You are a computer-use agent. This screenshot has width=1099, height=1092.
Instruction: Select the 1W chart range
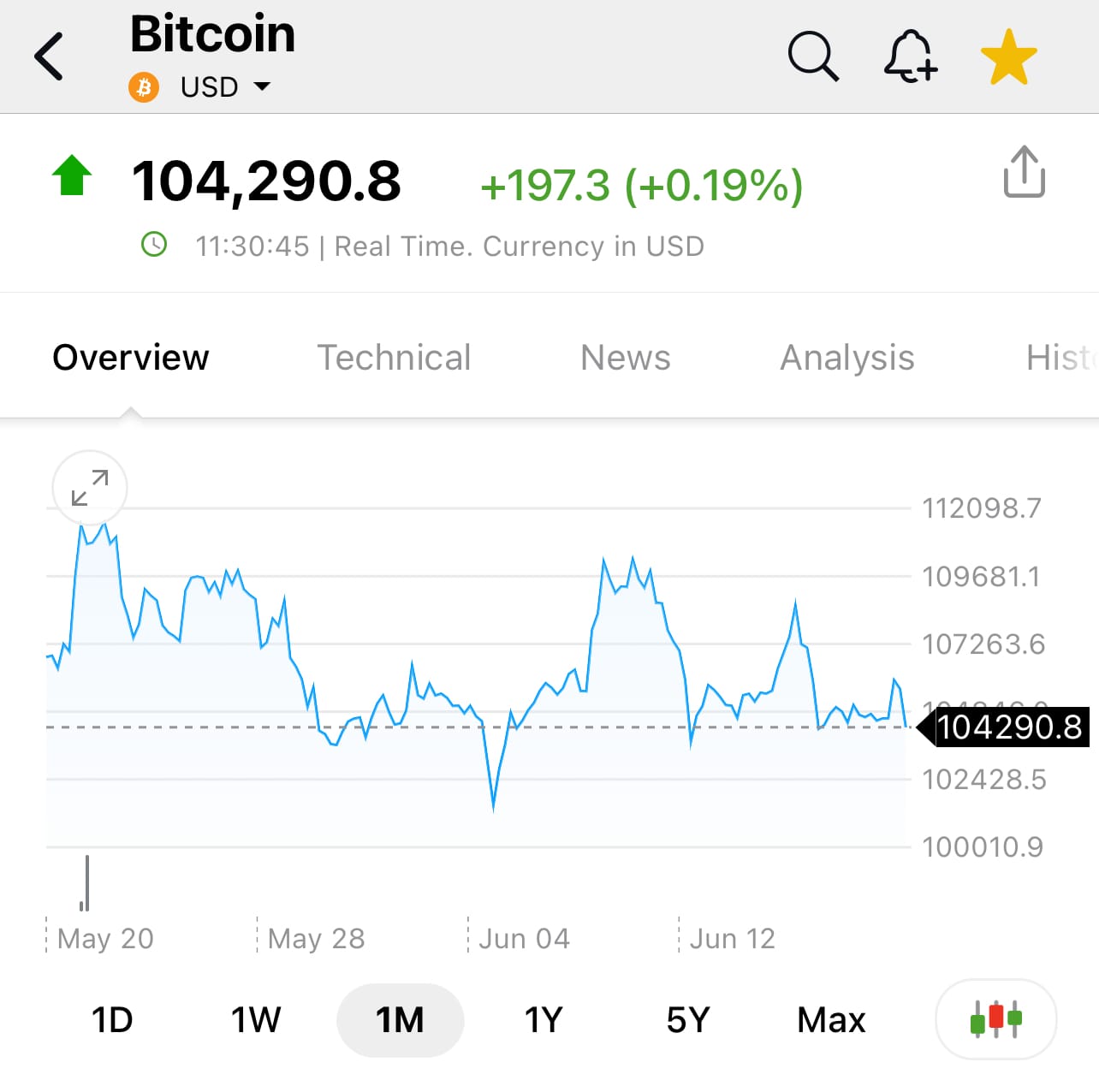[256, 1020]
